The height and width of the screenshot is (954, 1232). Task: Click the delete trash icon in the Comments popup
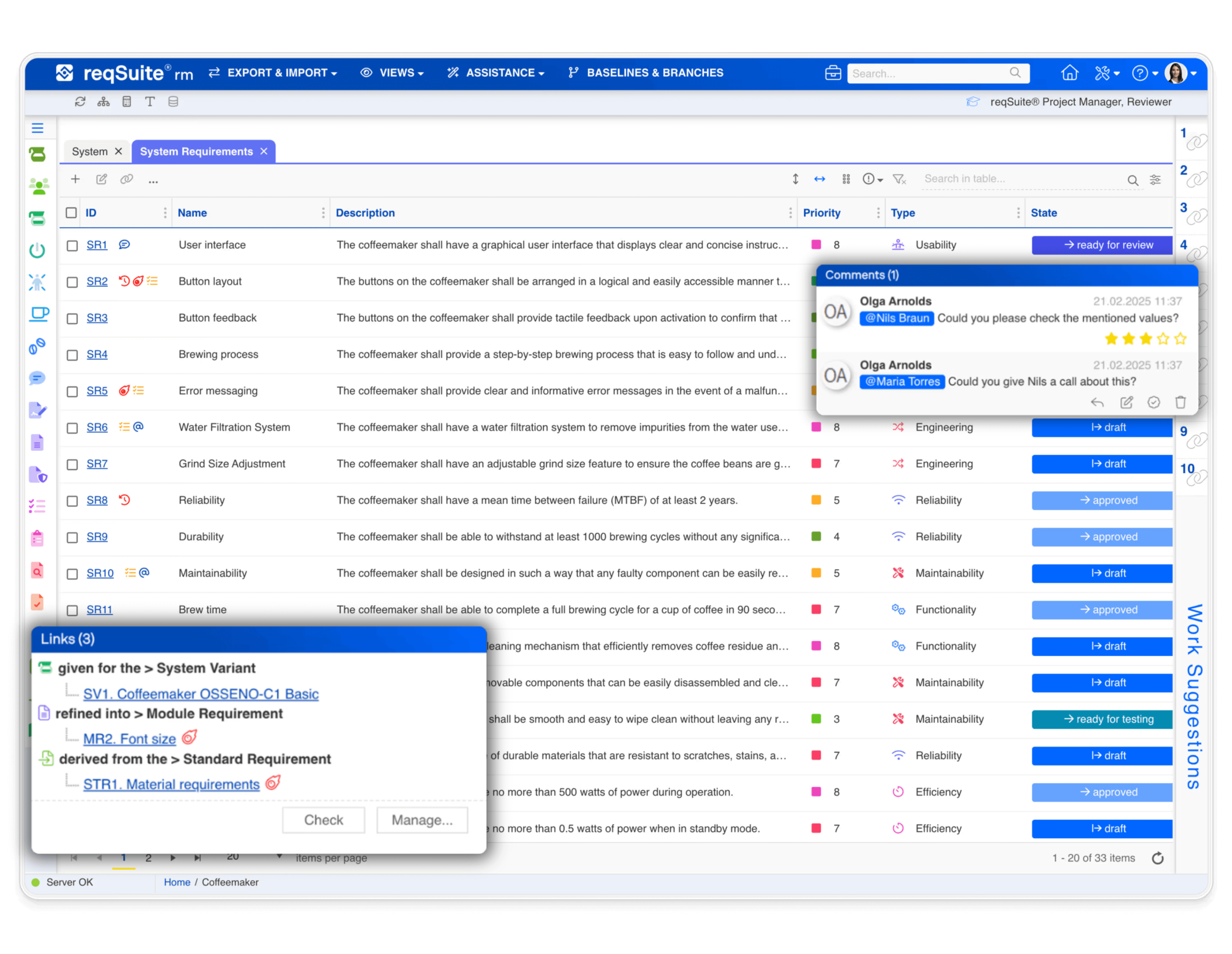click(x=1181, y=402)
